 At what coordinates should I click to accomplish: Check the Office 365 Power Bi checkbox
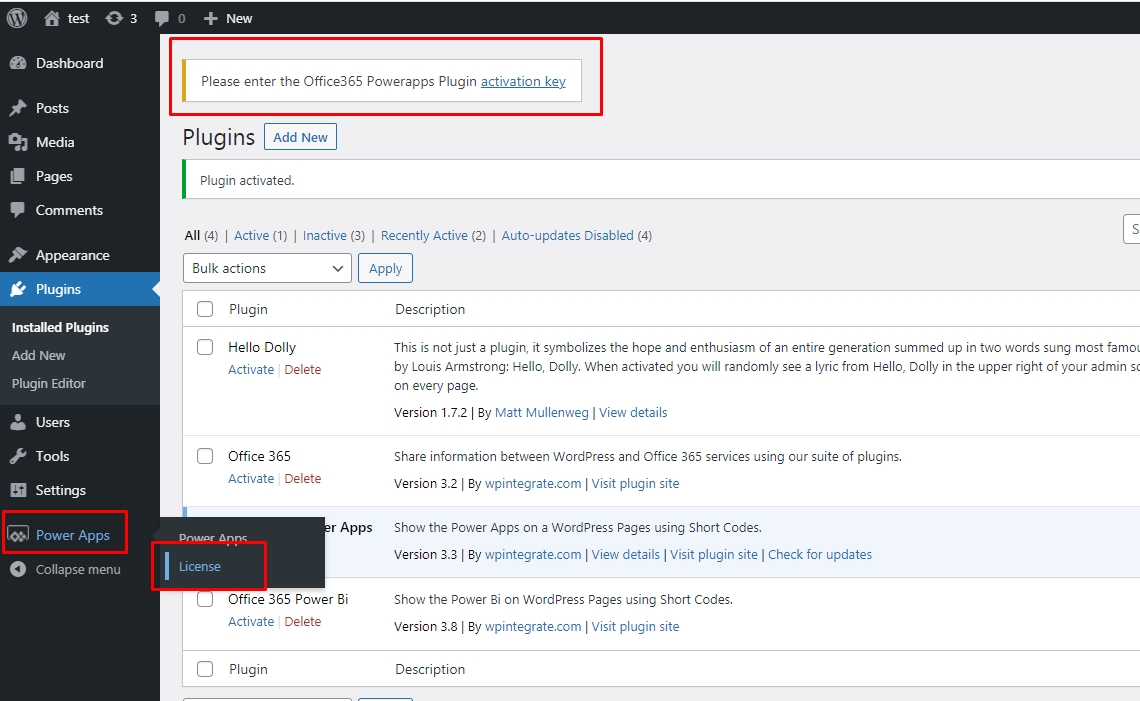click(x=205, y=599)
